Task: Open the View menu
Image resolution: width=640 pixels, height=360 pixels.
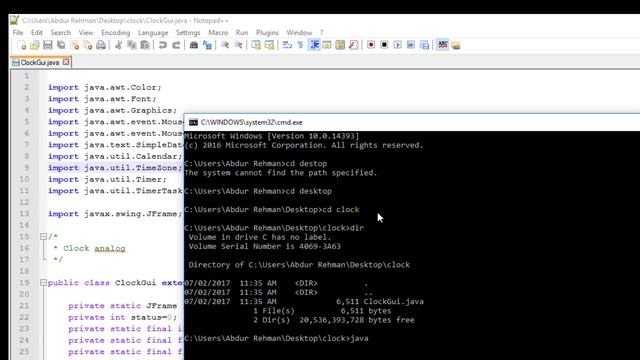Action: point(86,33)
